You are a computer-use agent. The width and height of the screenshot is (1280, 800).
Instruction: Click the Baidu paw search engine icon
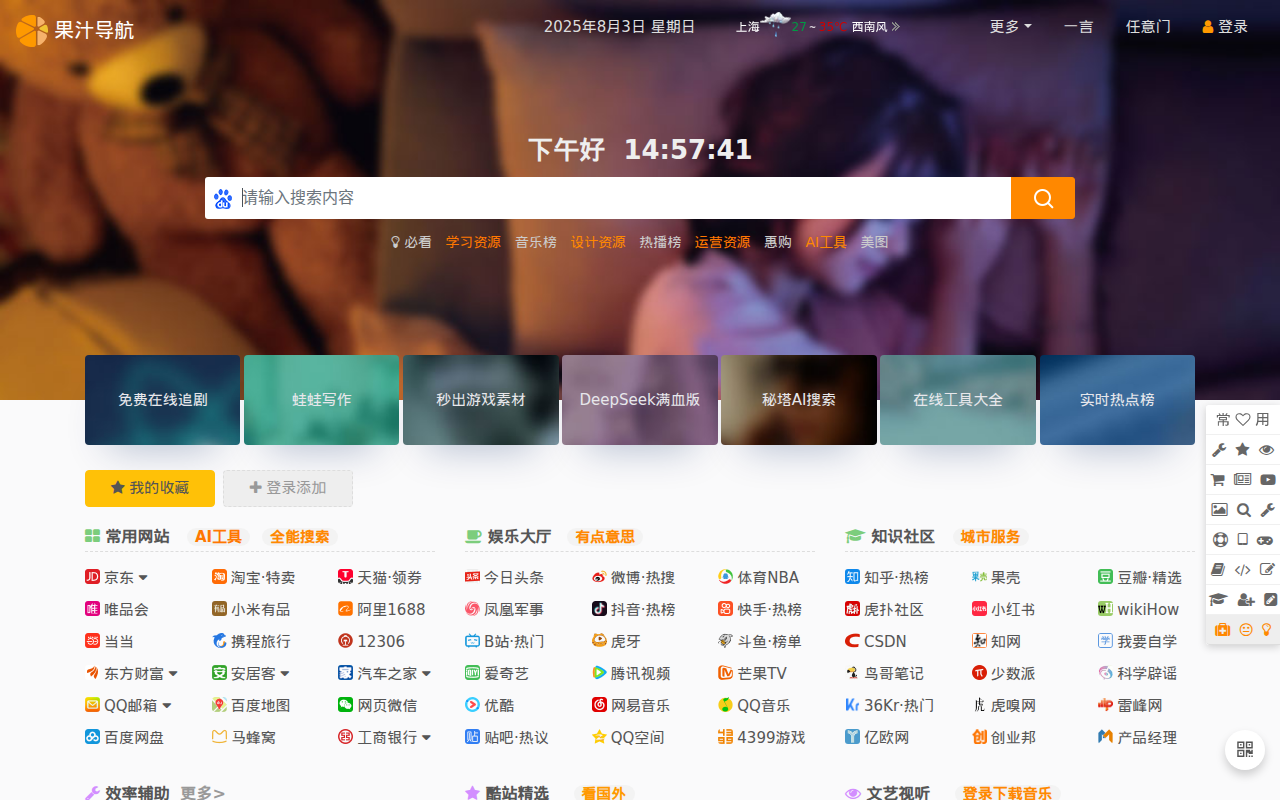[222, 198]
